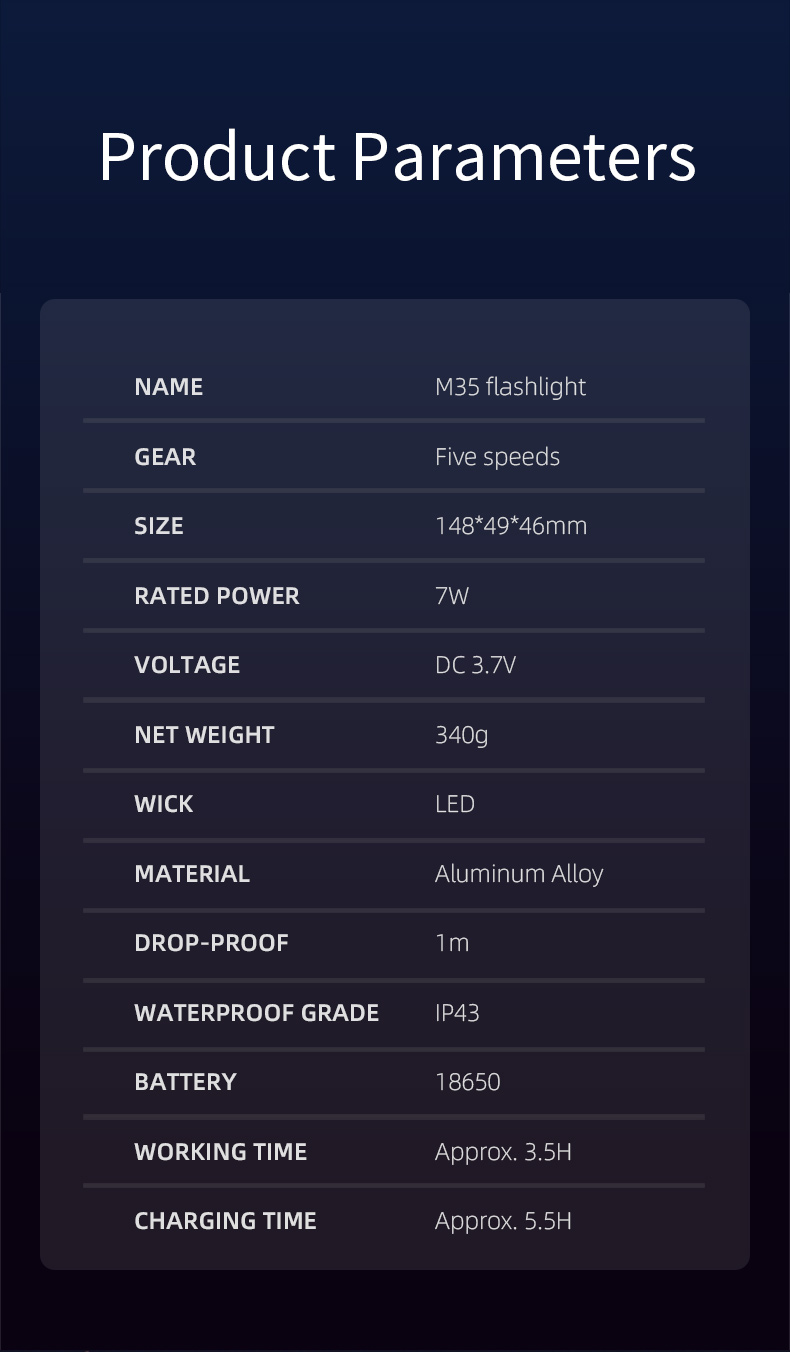The image size is (790, 1352).
Task: Click the SIZE label
Action: pyautogui.click(x=159, y=526)
